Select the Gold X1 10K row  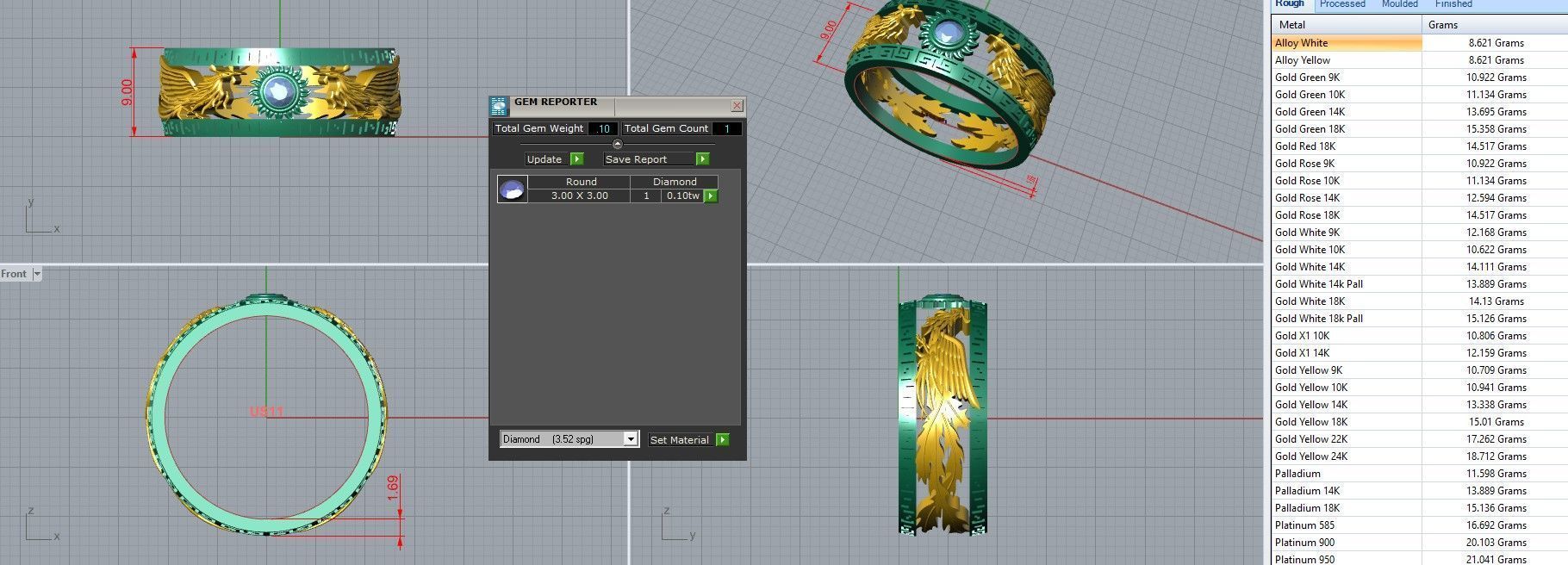coord(1420,336)
